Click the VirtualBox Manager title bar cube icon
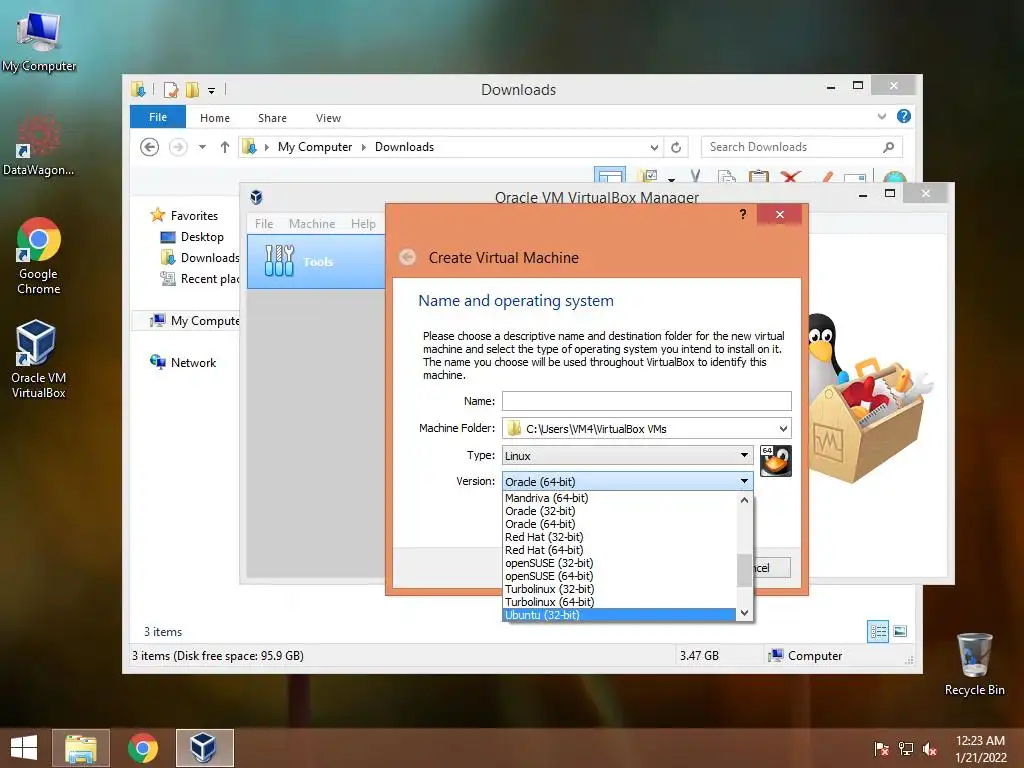1024x768 pixels. tap(256, 197)
